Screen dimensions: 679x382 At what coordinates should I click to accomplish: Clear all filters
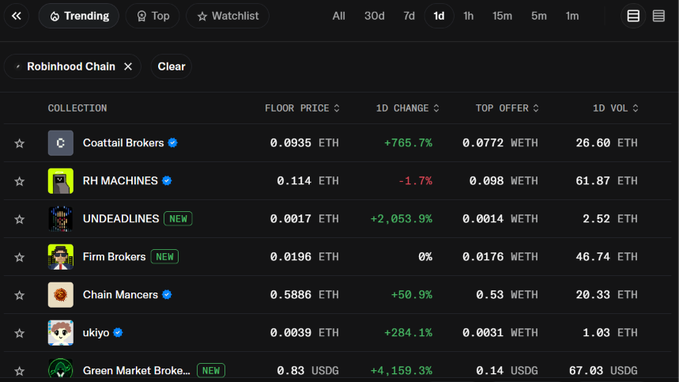pyautogui.click(x=171, y=67)
